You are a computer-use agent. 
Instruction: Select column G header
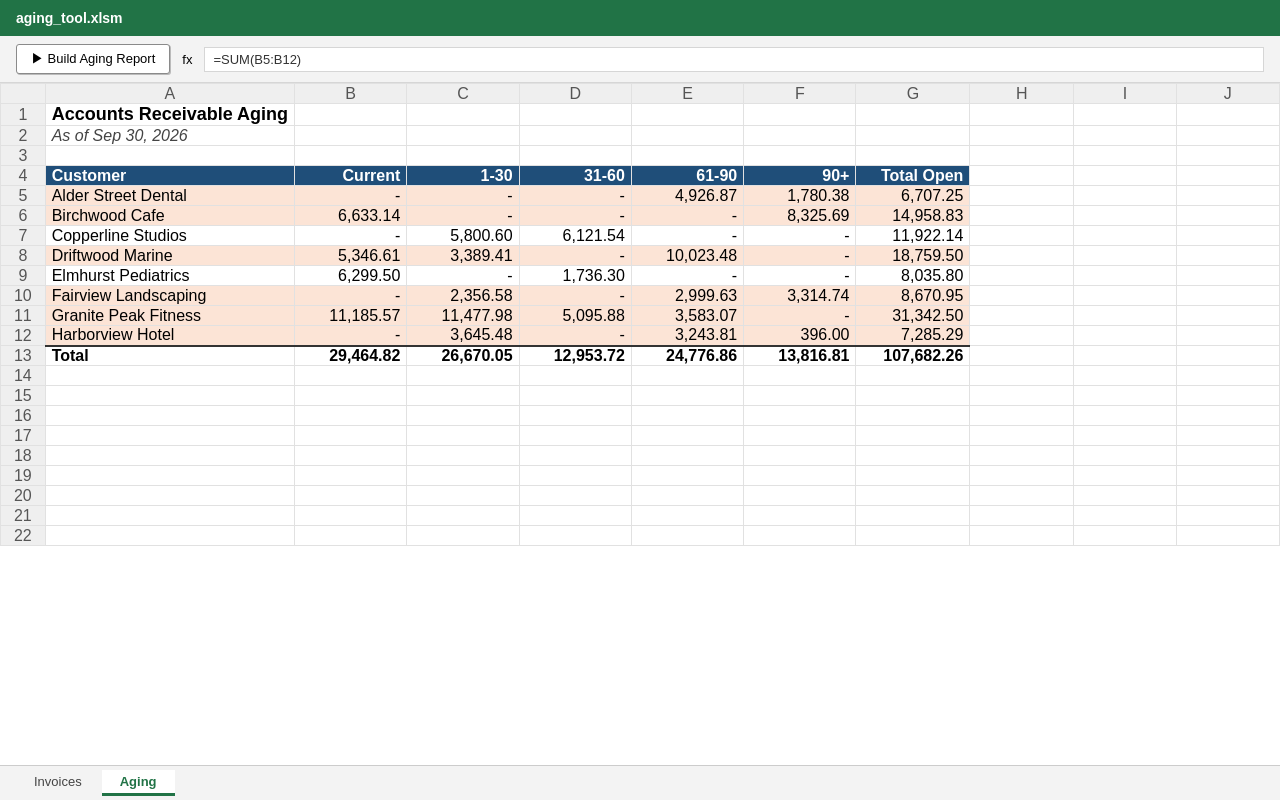tap(912, 94)
